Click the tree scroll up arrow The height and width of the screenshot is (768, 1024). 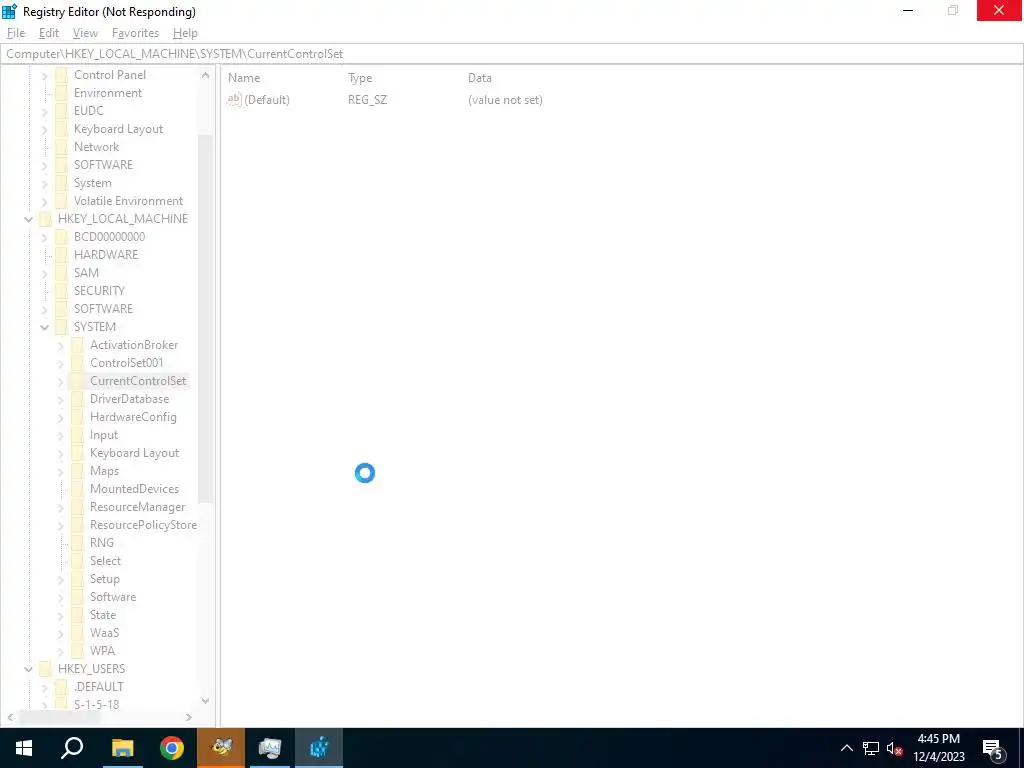click(x=205, y=75)
